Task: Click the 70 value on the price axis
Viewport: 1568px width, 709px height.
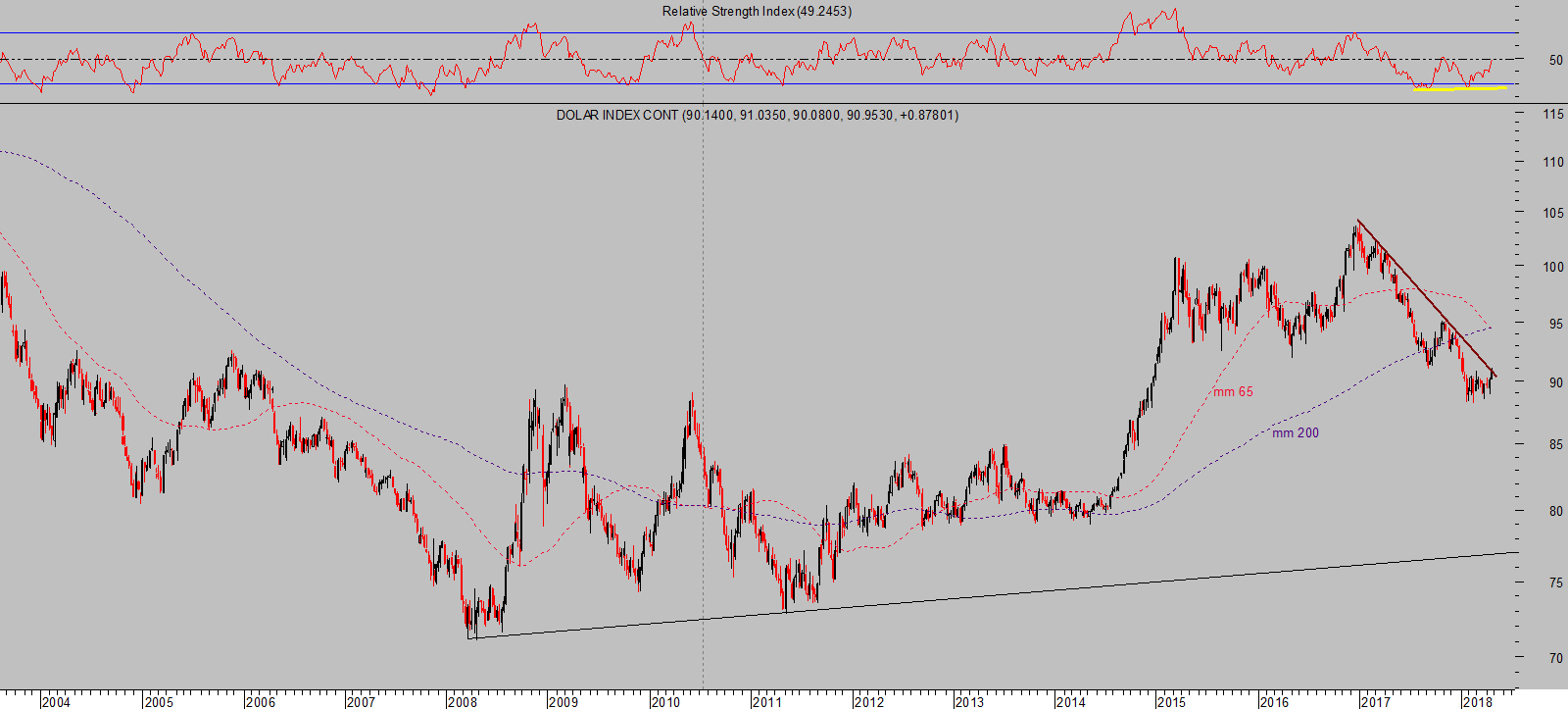Action: point(1555,658)
